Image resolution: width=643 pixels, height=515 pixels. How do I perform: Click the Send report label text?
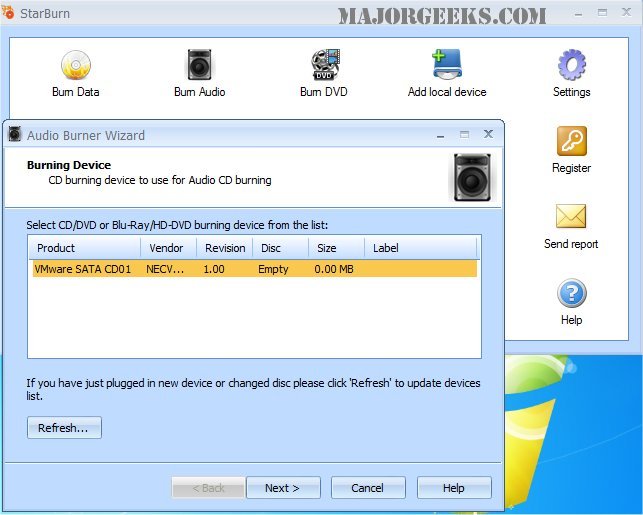tap(571, 244)
